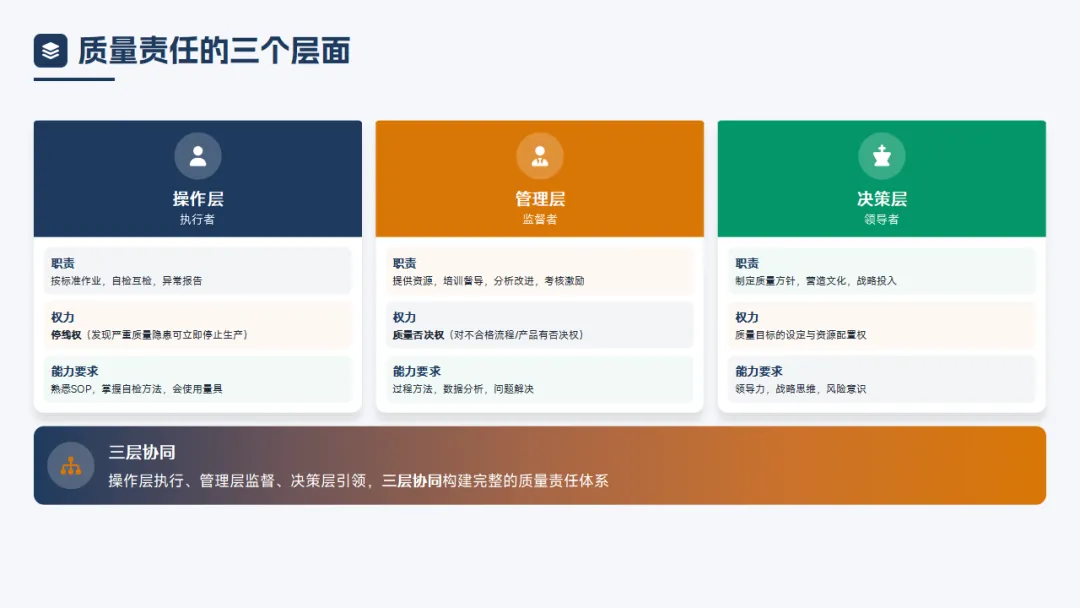
Task: Click 能力要求 label in the 决策层 card
Action: (x=759, y=372)
